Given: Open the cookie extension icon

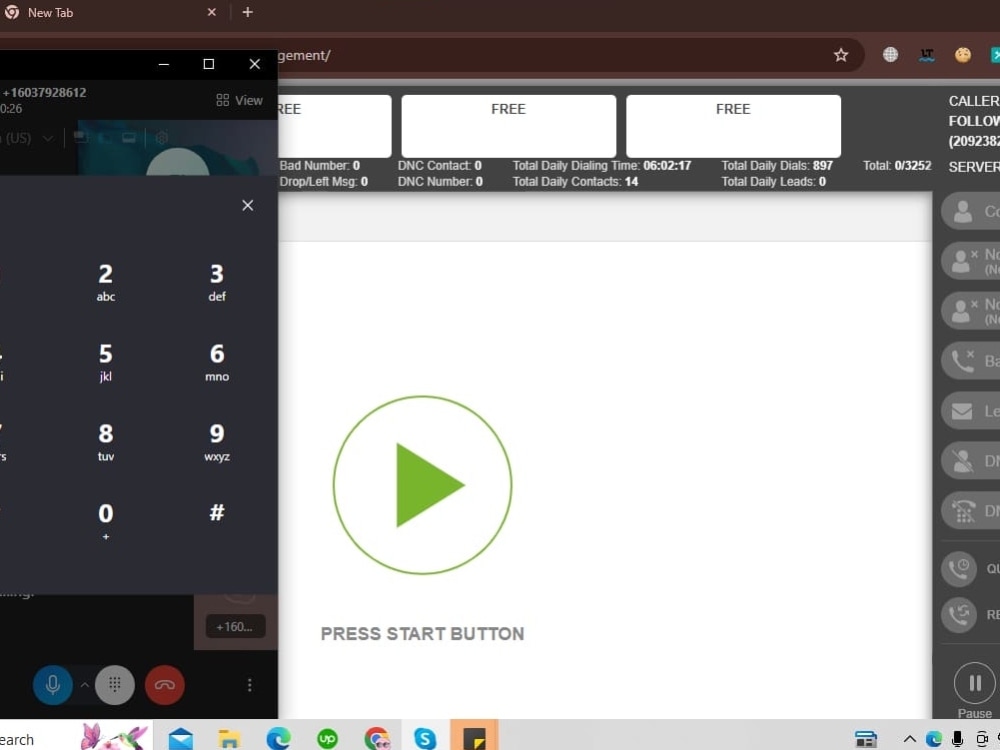Looking at the screenshot, I should pos(963,55).
